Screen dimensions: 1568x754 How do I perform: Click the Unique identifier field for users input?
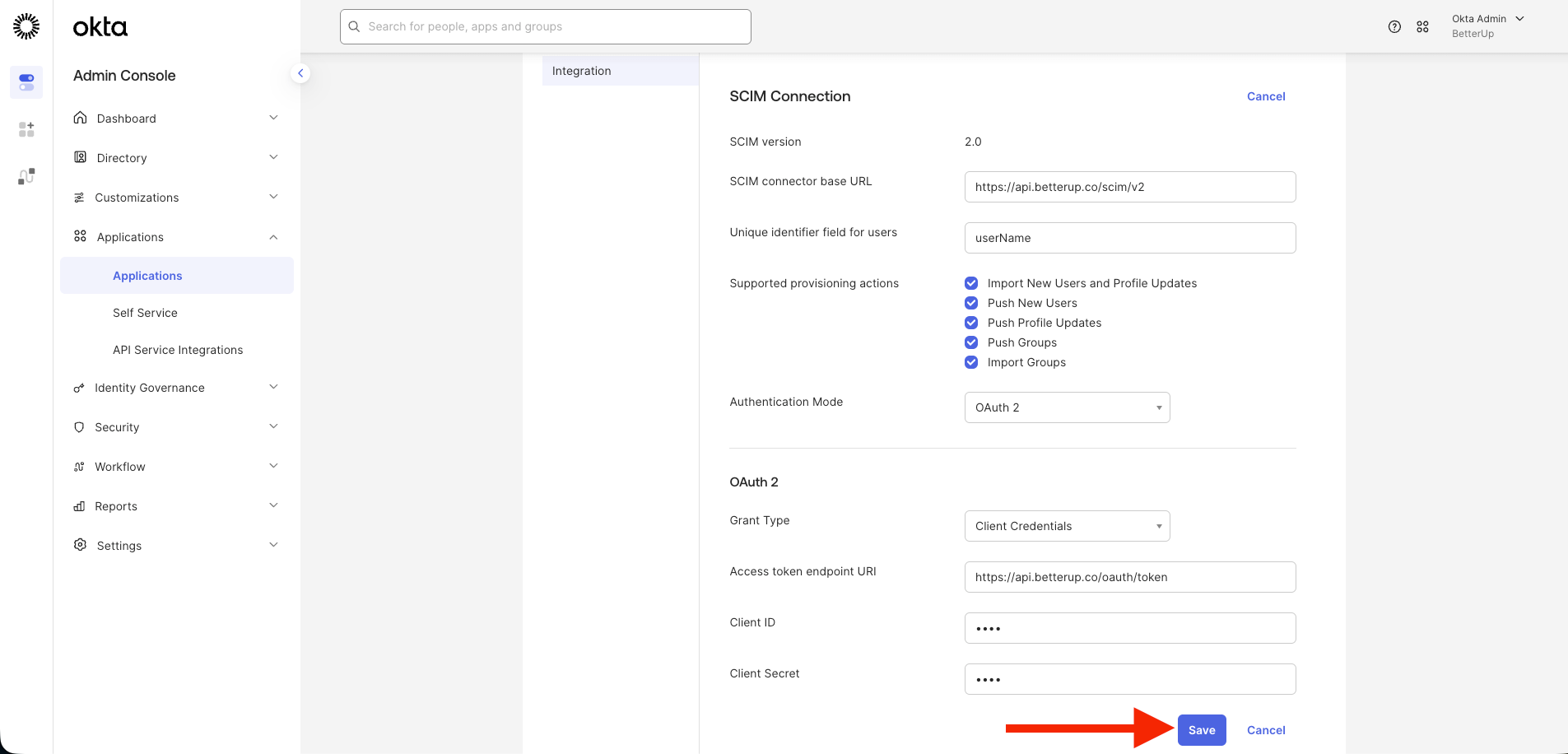coord(1130,238)
